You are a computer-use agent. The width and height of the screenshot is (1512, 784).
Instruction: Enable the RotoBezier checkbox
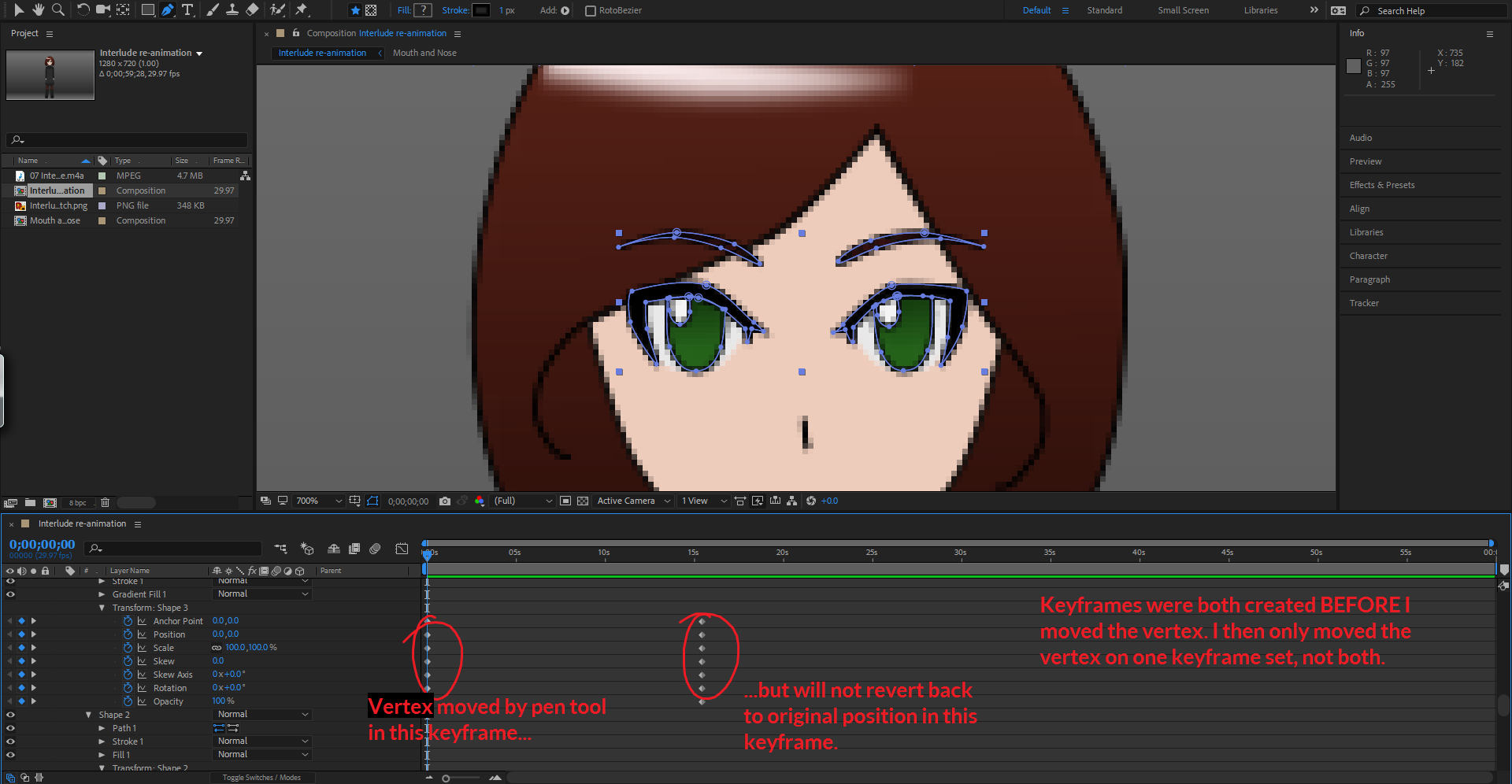pyautogui.click(x=591, y=10)
